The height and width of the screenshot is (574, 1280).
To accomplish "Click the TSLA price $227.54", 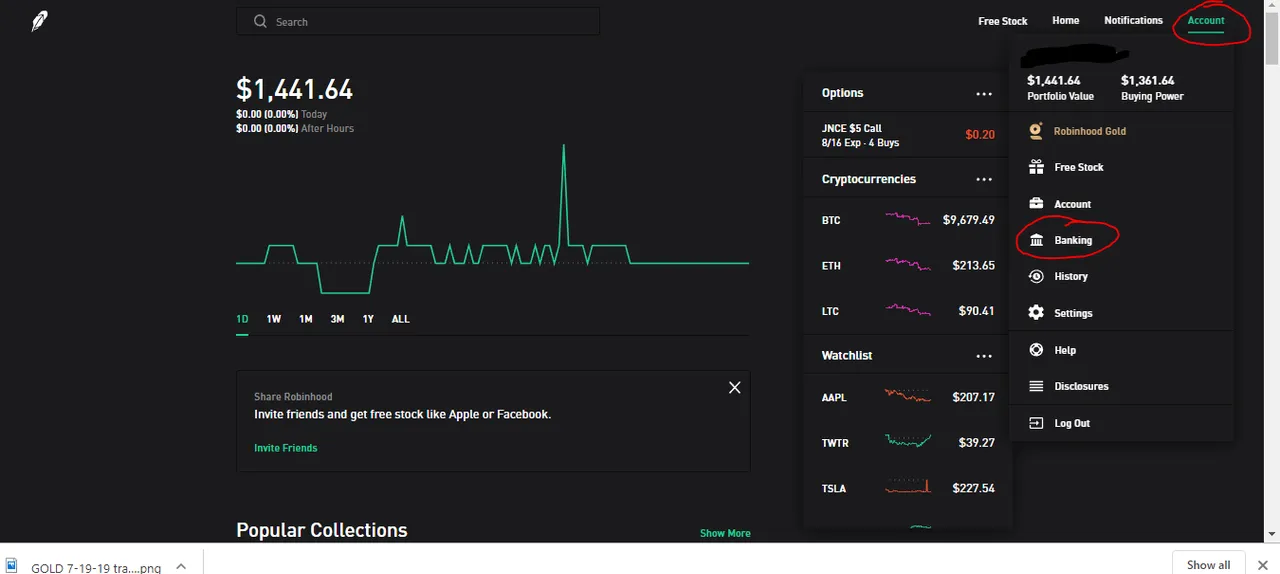I will 973,488.
